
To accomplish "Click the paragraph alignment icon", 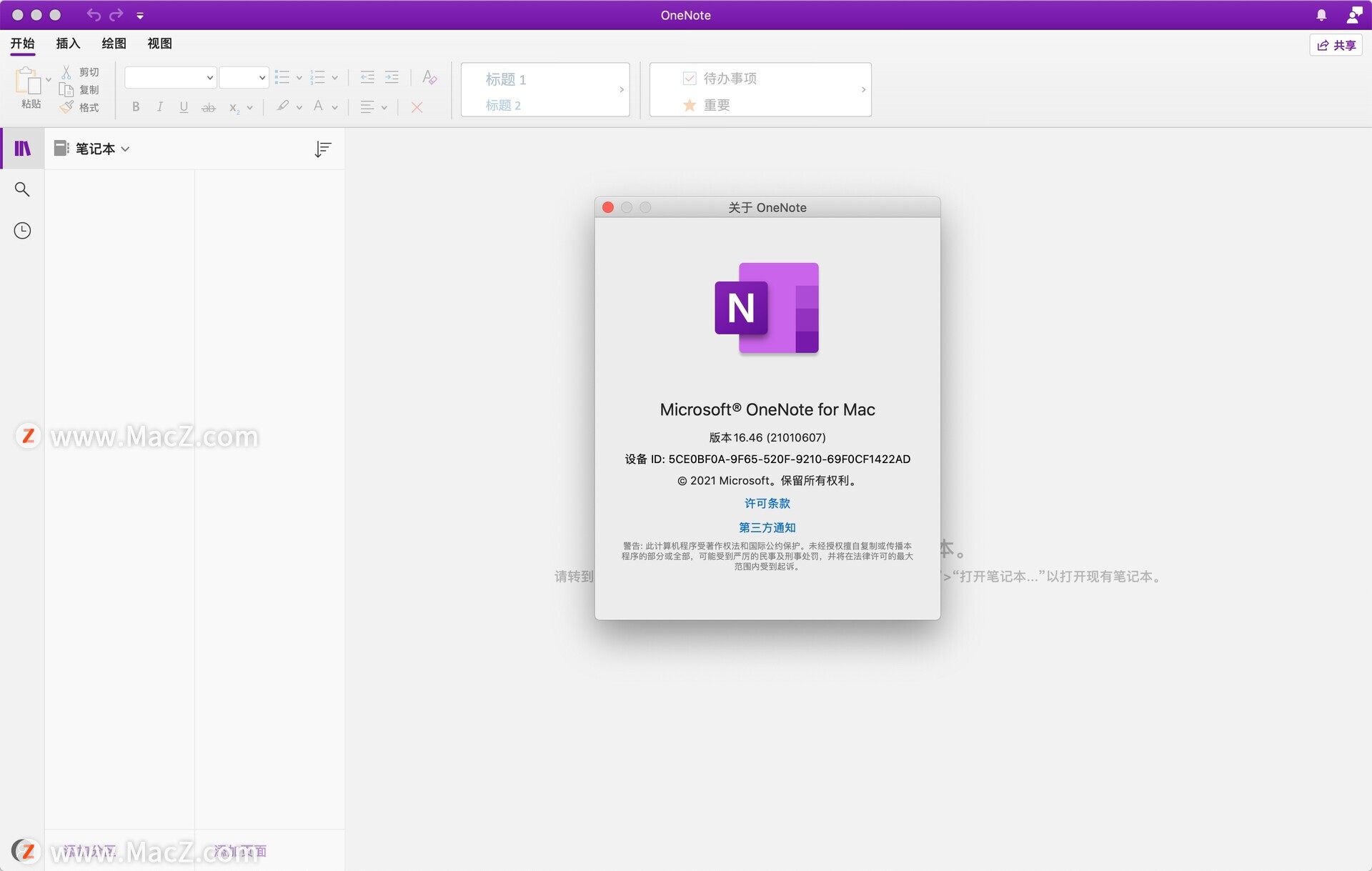I will click(367, 107).
